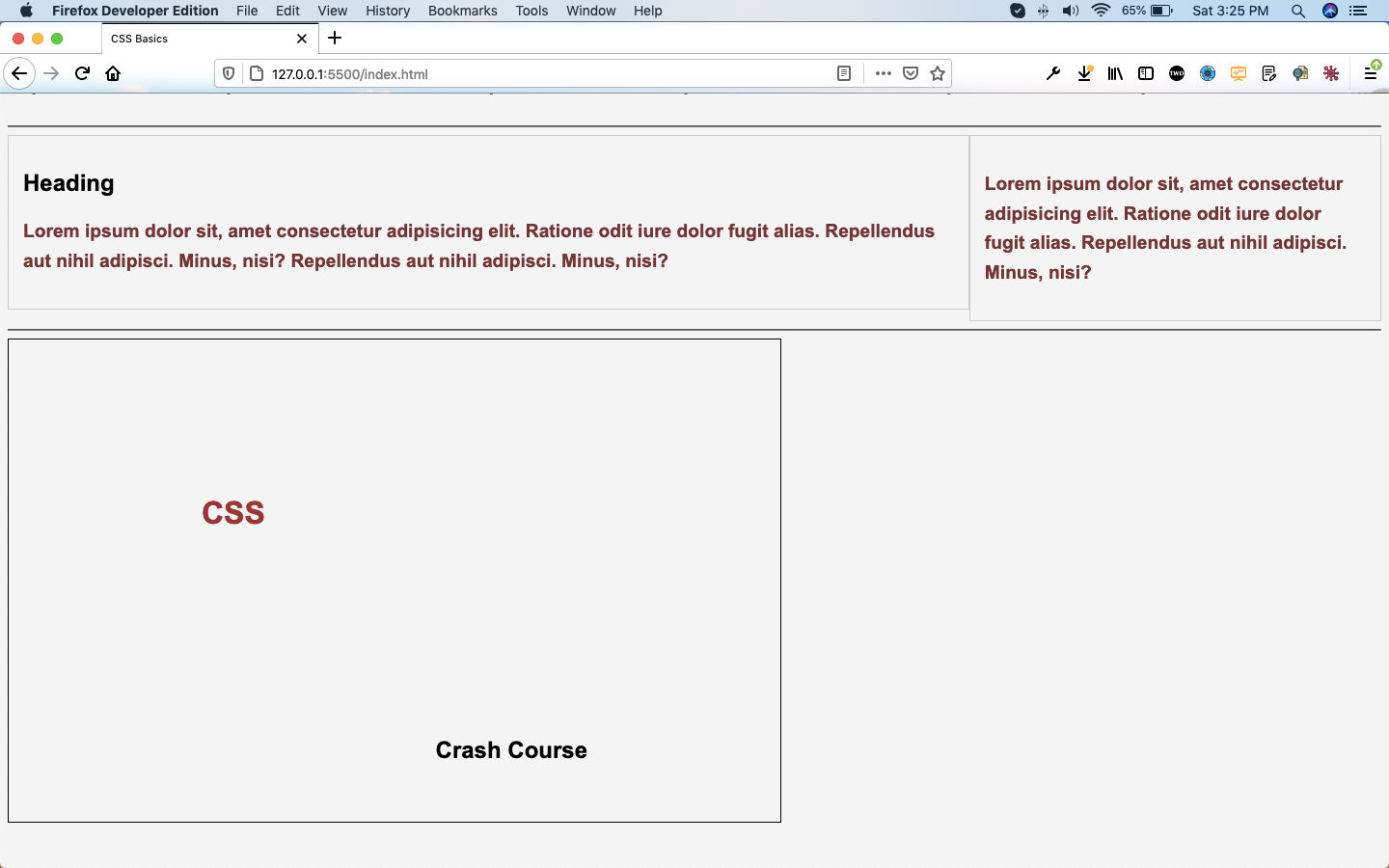Open the page actions three-dot menu
The height and width of the screenshot is (868, 1389).
coord(883,73)
